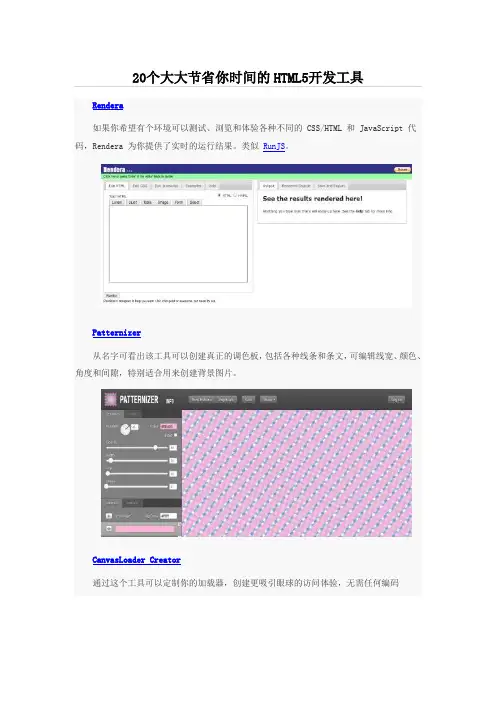Click the Form insert button
Image resolution: width=496 pixels, height=702 pixels.
tap(179, 202)
